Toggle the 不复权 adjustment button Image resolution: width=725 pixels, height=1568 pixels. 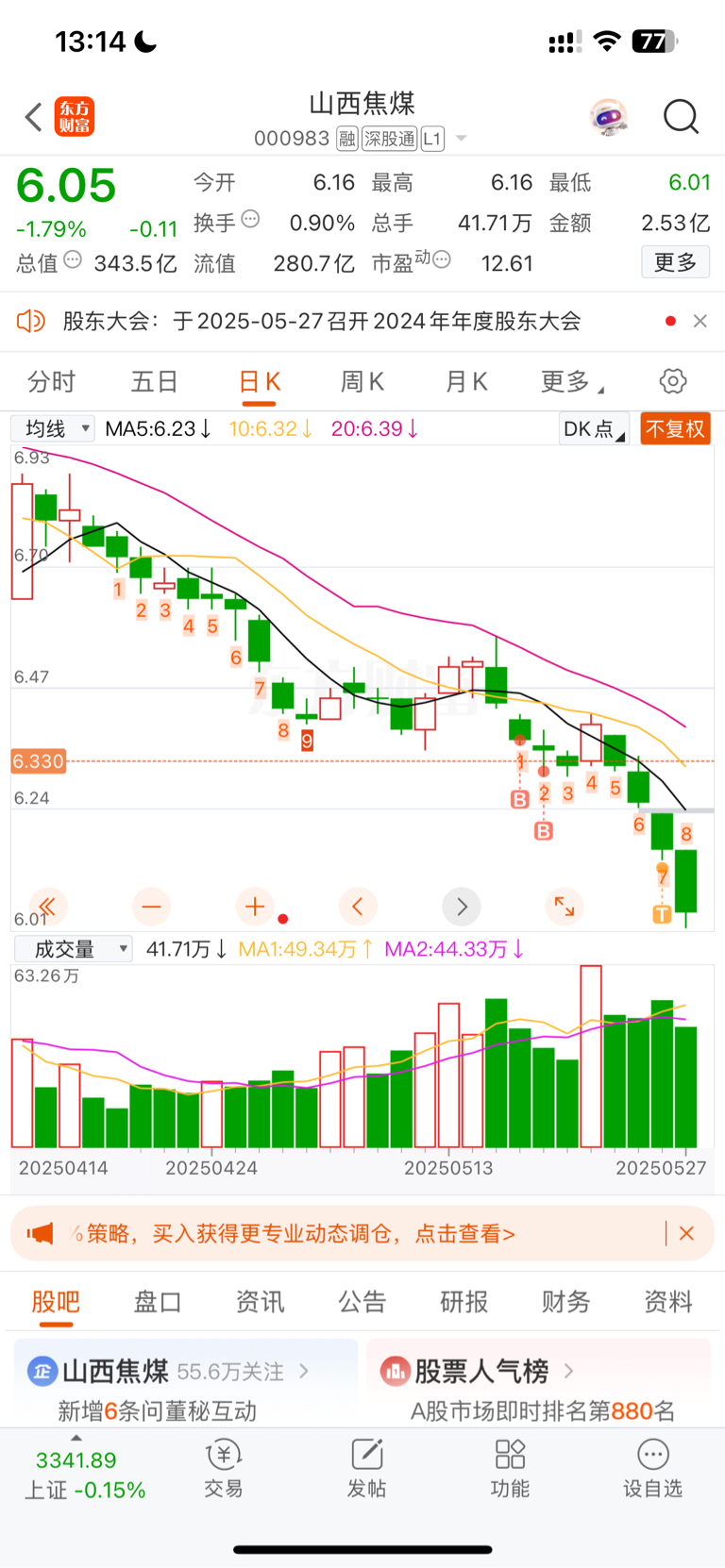[675, 429]
